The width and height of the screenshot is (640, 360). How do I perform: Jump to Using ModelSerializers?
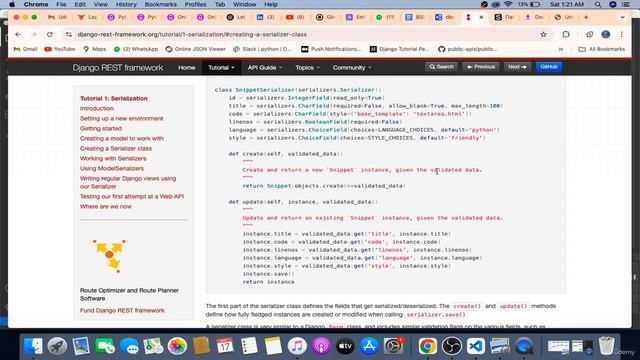(x=112, y=169)
